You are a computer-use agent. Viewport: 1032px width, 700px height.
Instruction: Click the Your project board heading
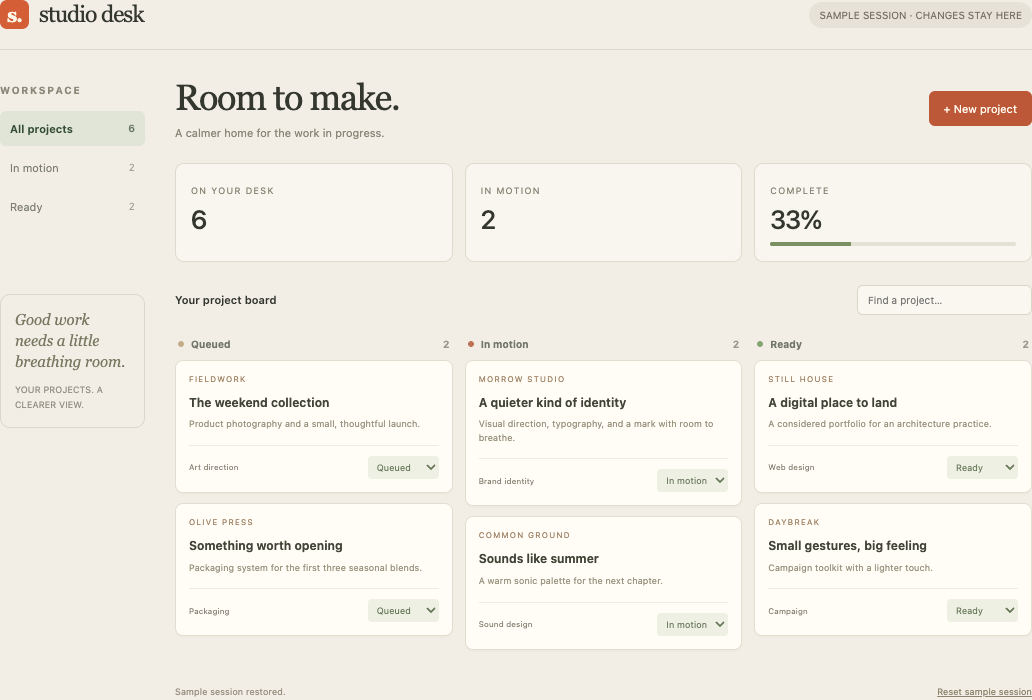point(226,300)
